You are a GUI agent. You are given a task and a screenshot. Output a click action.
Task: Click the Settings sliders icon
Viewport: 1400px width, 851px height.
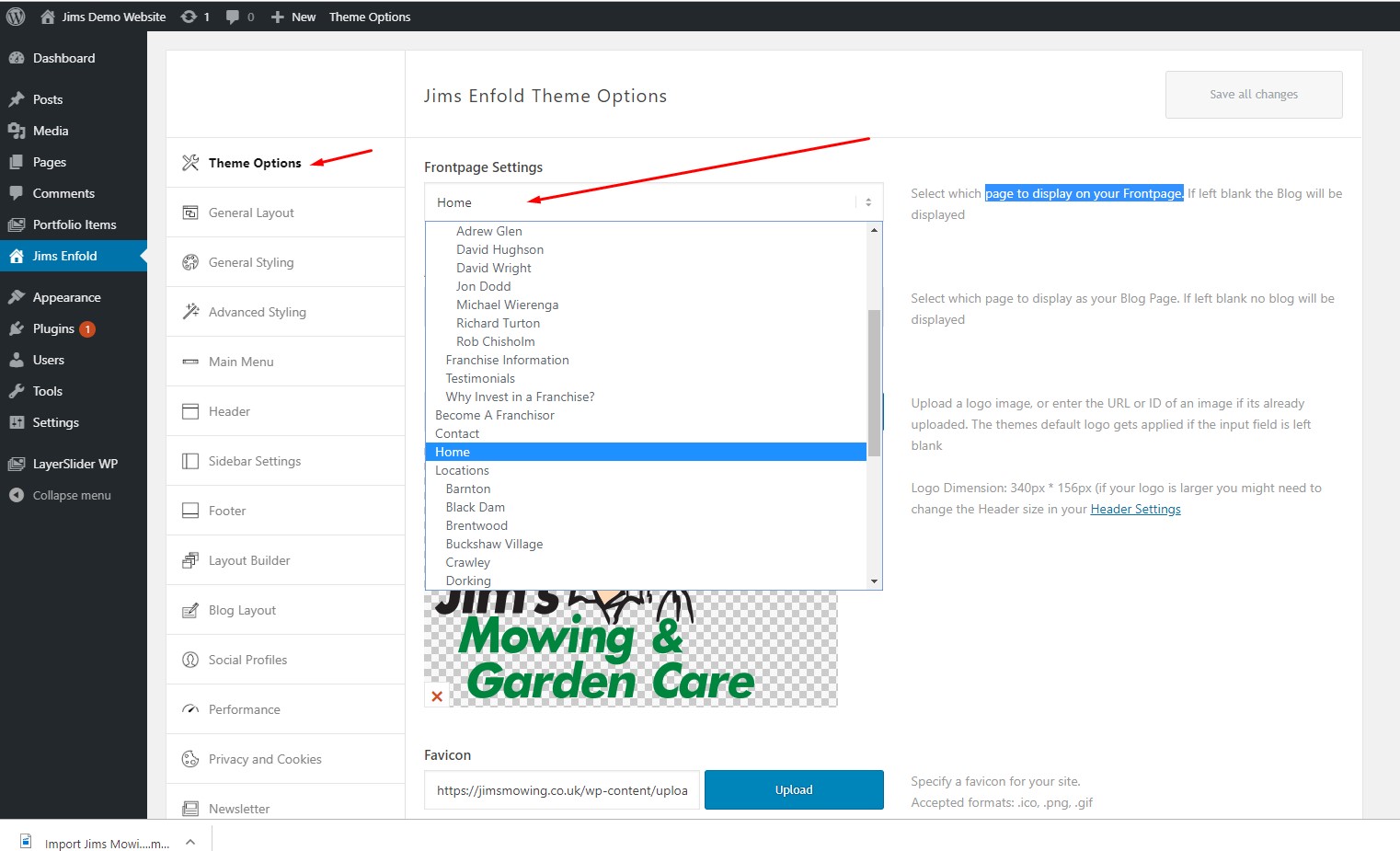17,422
